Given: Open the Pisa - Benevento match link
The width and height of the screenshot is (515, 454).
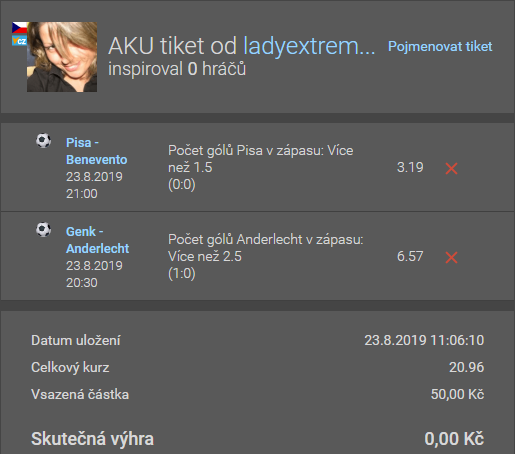Looking at the screenshot, I should click(97, 151).
